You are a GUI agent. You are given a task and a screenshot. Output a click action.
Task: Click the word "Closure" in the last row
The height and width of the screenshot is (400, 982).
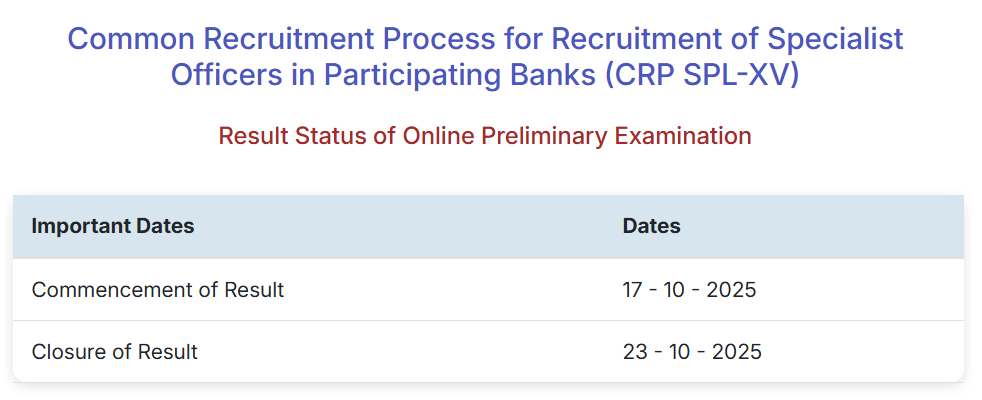pos(66,352)
